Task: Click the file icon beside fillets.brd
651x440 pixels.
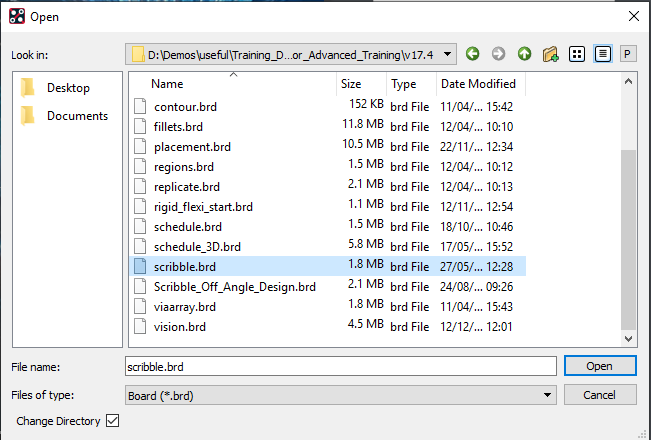Action: 140,127
